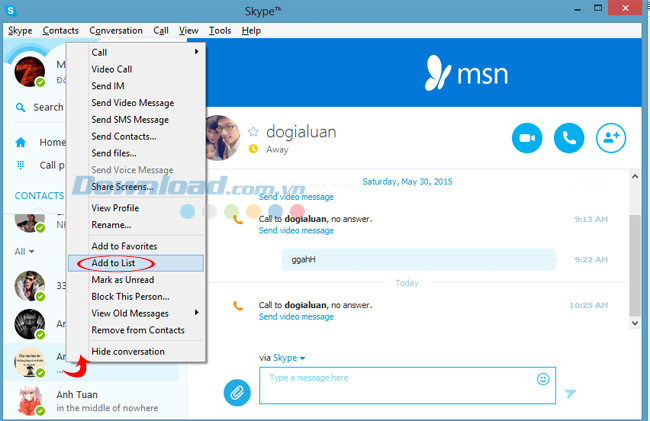650x421 pixels.
Task: Choose Rename... in context menu
Action: pyautogui.click(x=136, y=225)
